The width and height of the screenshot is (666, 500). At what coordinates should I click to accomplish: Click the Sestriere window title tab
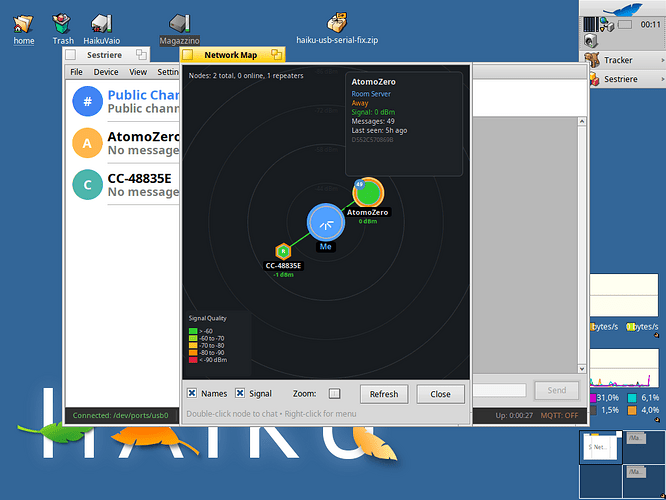[104, 55]
